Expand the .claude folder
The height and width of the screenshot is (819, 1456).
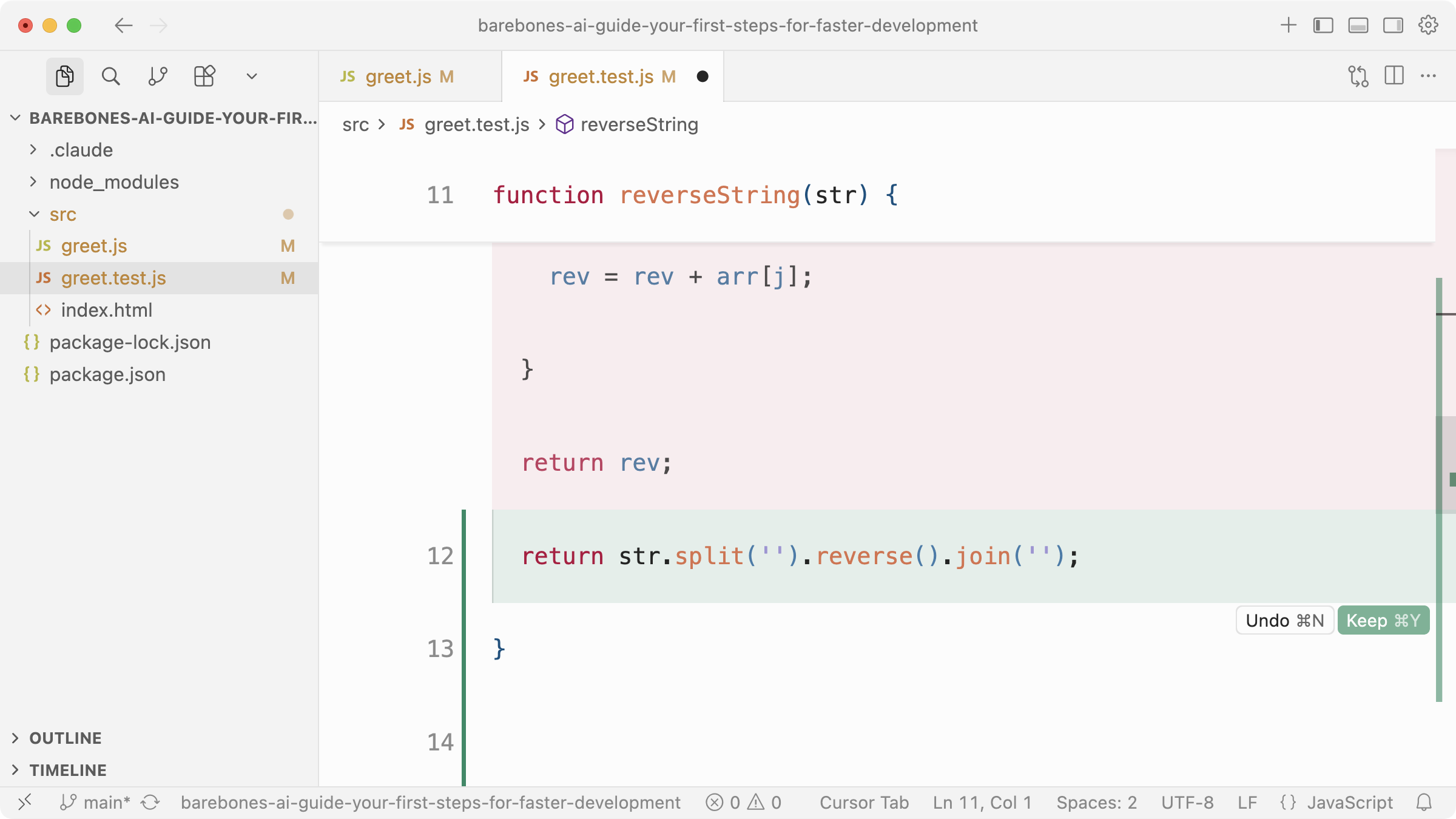click(x=81, y=150)
